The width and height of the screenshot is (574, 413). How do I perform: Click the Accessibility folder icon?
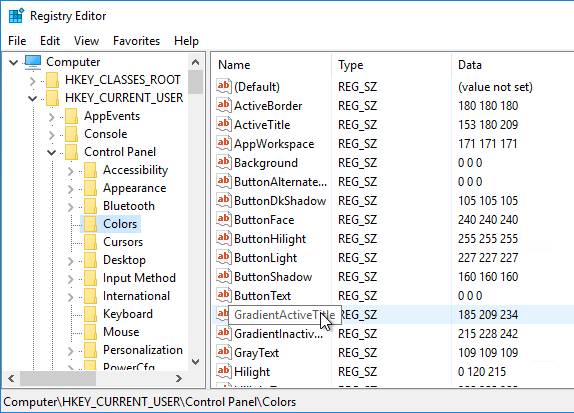coord(90,170)
